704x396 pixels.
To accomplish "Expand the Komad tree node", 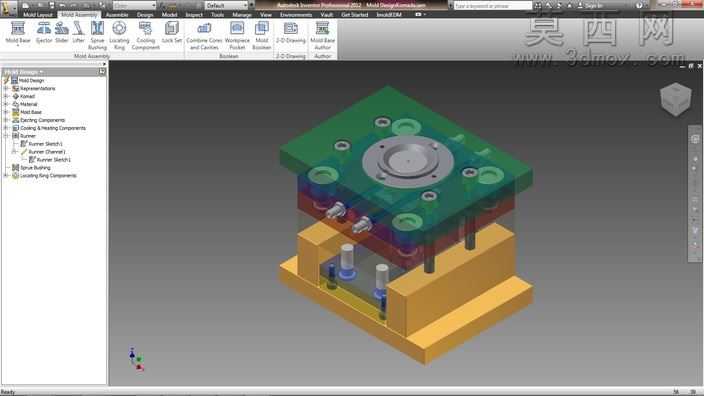I will pyautogui.click(x=6, y=96).
